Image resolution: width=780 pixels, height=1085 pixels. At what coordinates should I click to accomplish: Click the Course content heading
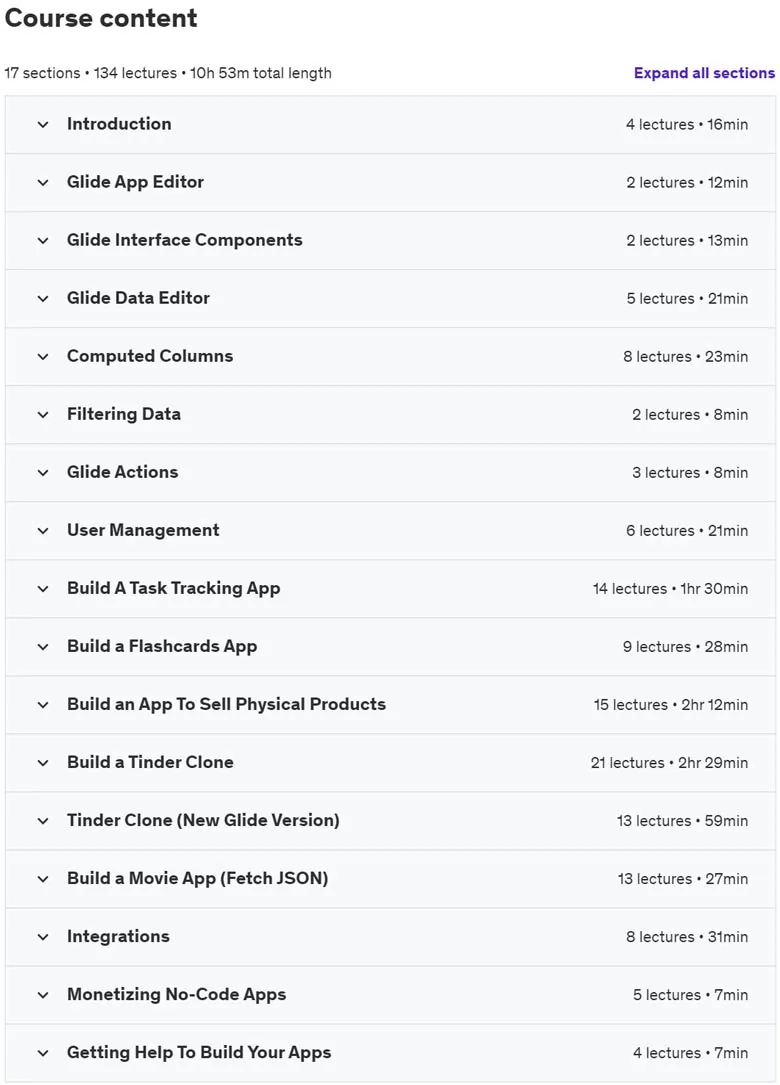[x=101, y=18]
